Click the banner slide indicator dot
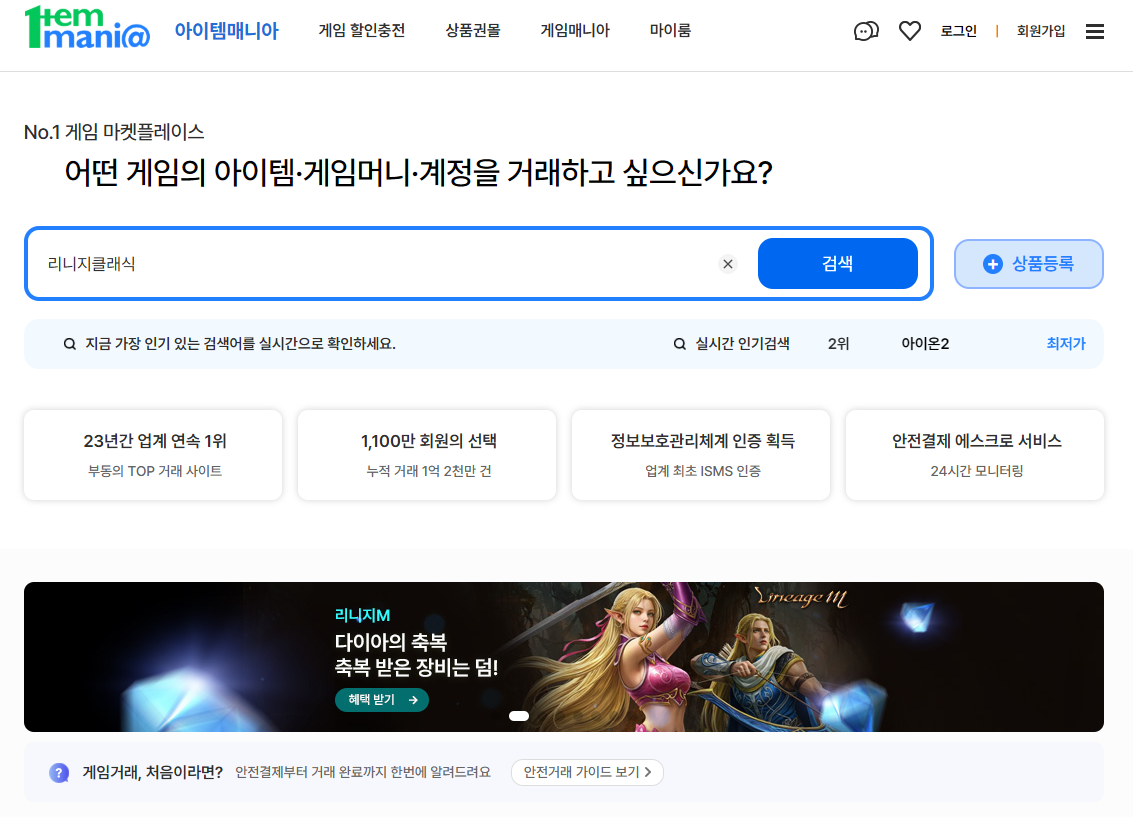The width and height of the screenshot is (1133, 817). 519,716
